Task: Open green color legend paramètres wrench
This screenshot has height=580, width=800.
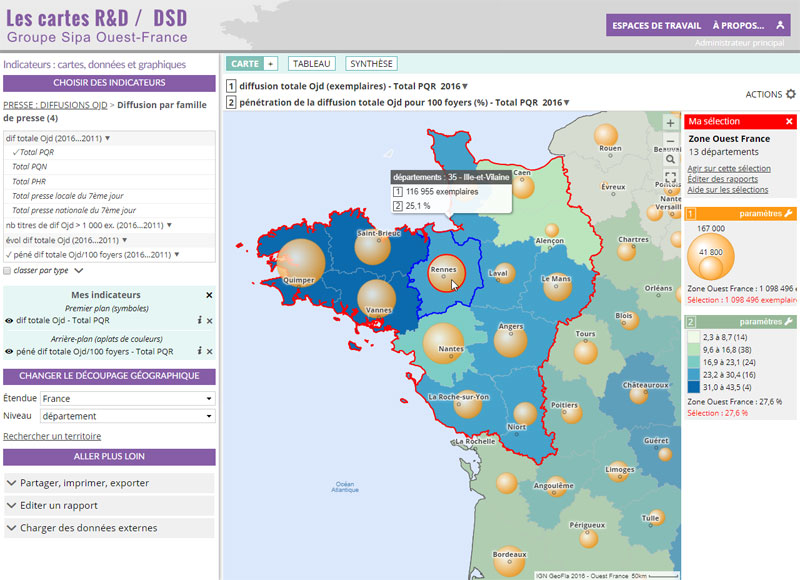Action: click(x=788, y=321)
